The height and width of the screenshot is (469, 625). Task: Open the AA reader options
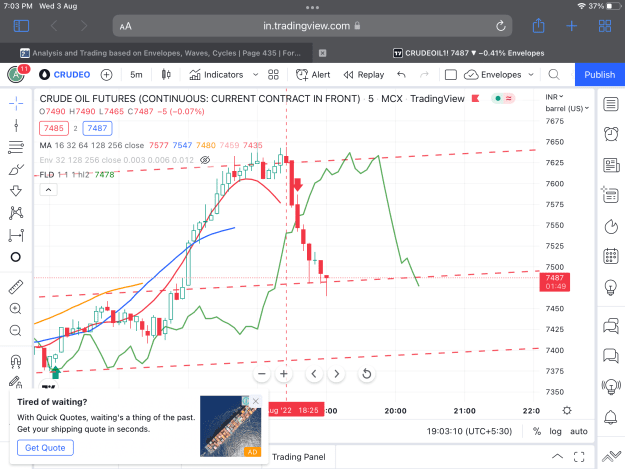coord(126,26)
